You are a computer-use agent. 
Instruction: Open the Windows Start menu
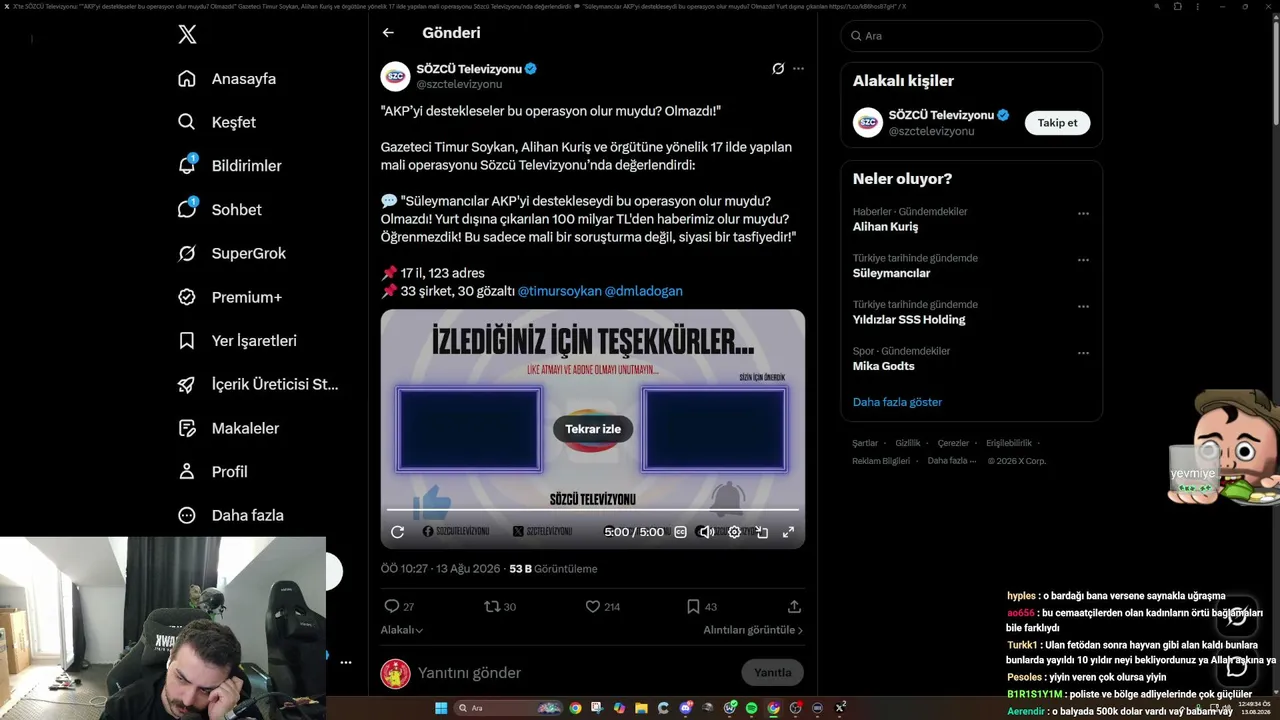point(441,708)
